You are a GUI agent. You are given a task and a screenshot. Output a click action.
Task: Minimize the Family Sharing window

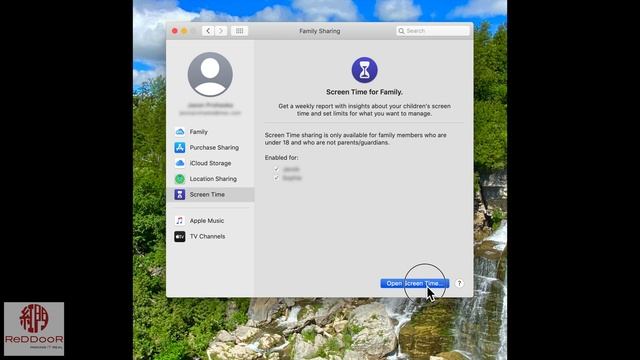(x=184, y=31)
